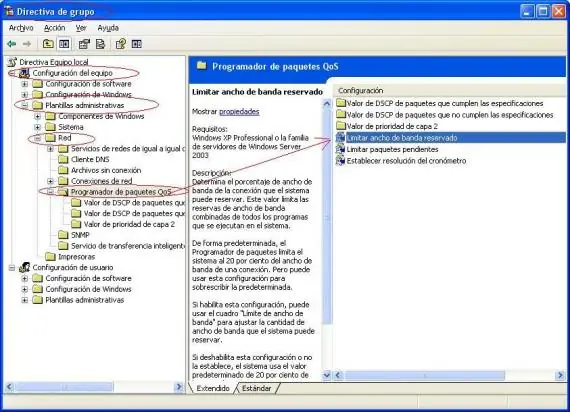Click the Configuración de usuario icon
The width and height of the screenshot is (570, 412).
[x=24, y=267]
